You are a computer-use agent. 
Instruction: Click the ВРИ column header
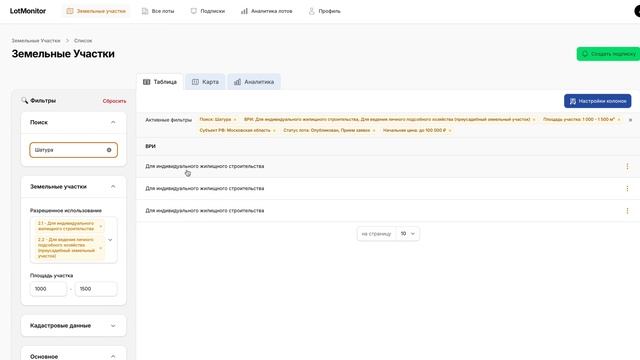pos(151,146)
